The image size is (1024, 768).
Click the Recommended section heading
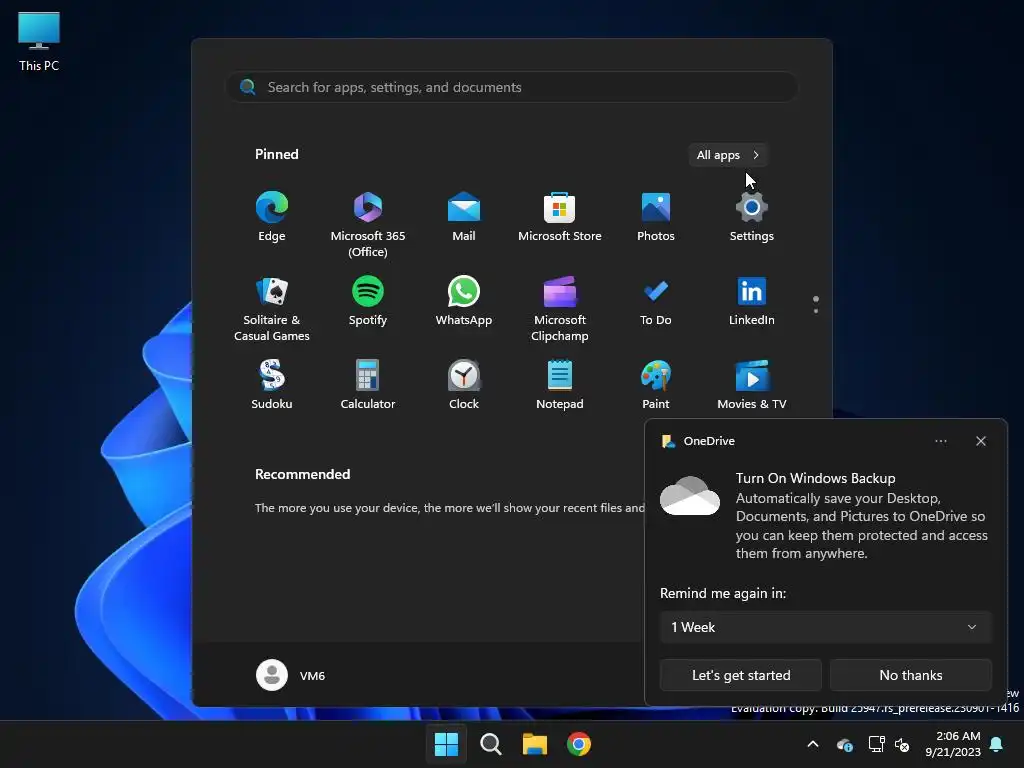pos(302,474)
